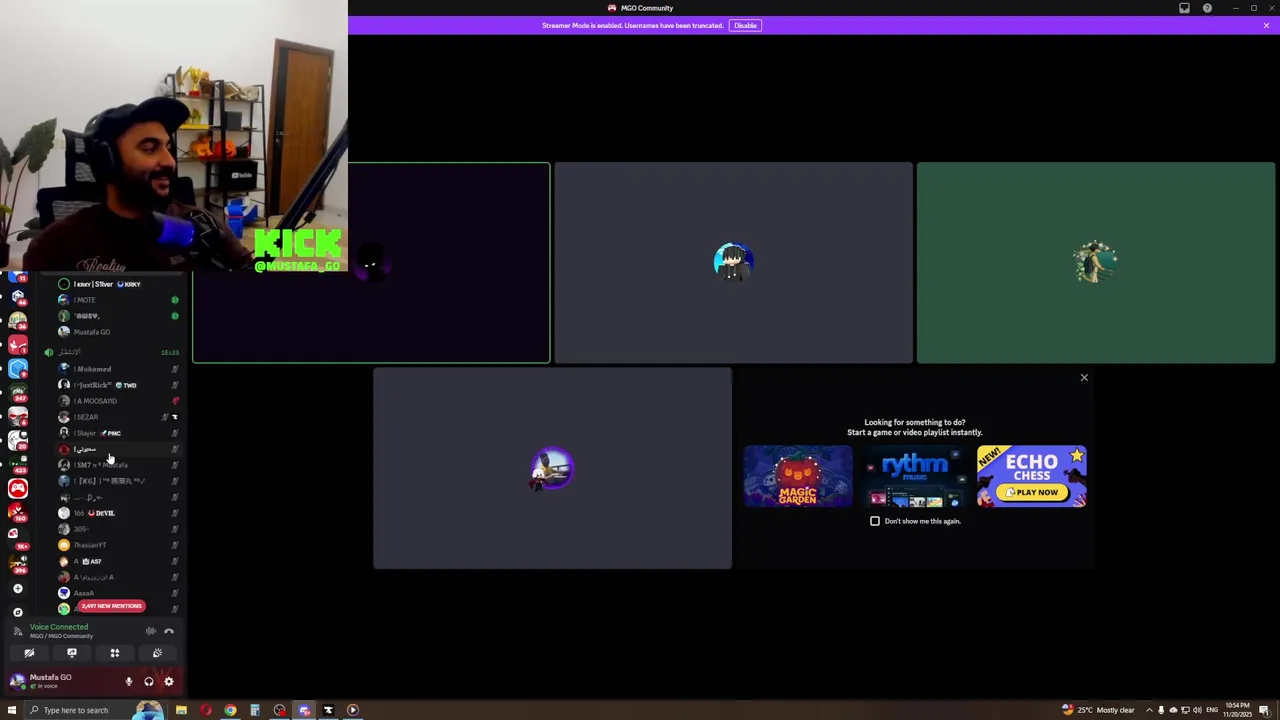The width and height of the screenshot is (1280, 720).
Task: Select the purple-glow avatar participant tile
Action: click(x=552, y=468)
